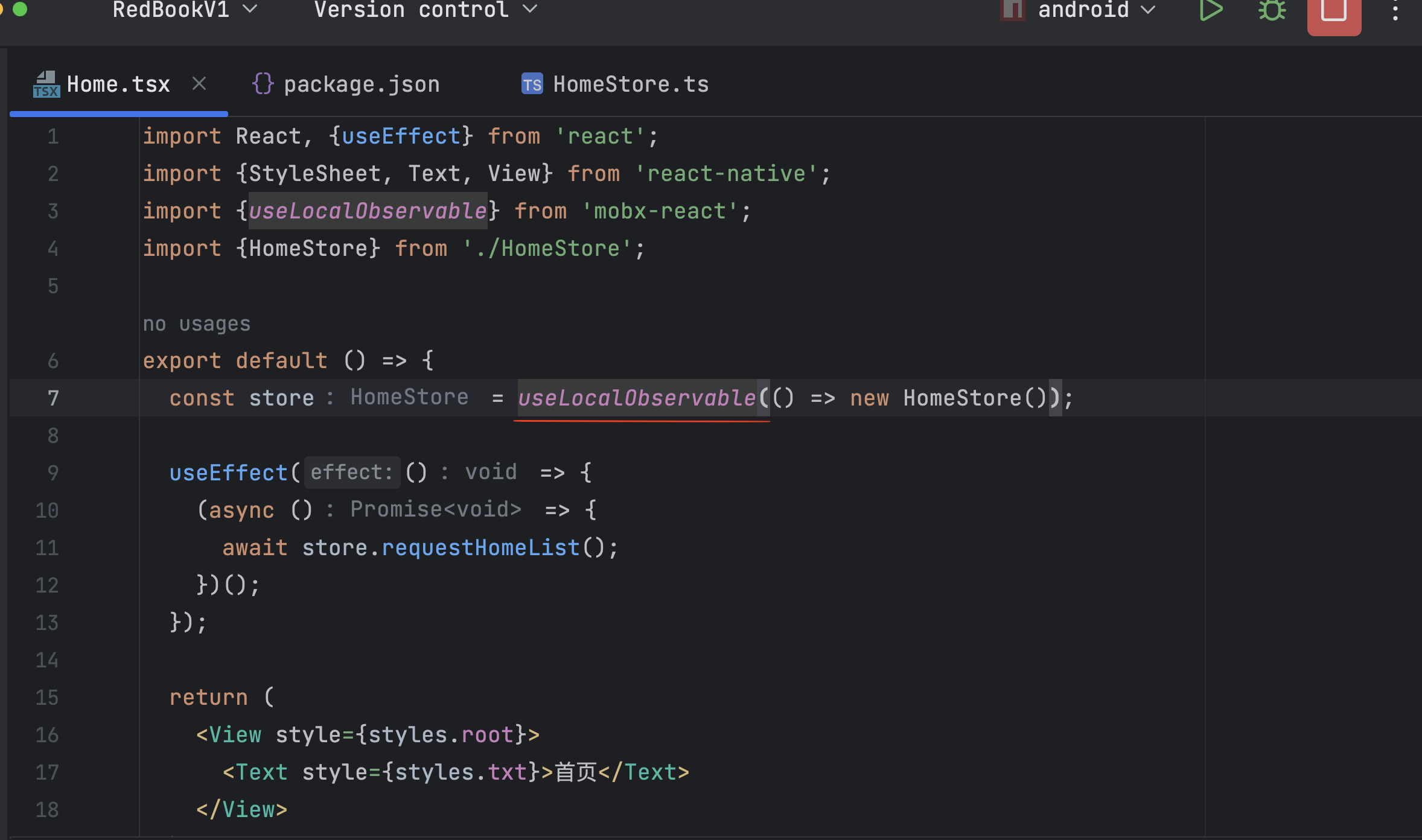1422x840 pixels.
Task: Click the 首页 text on line 17
Action: click(x=576, y=772)
